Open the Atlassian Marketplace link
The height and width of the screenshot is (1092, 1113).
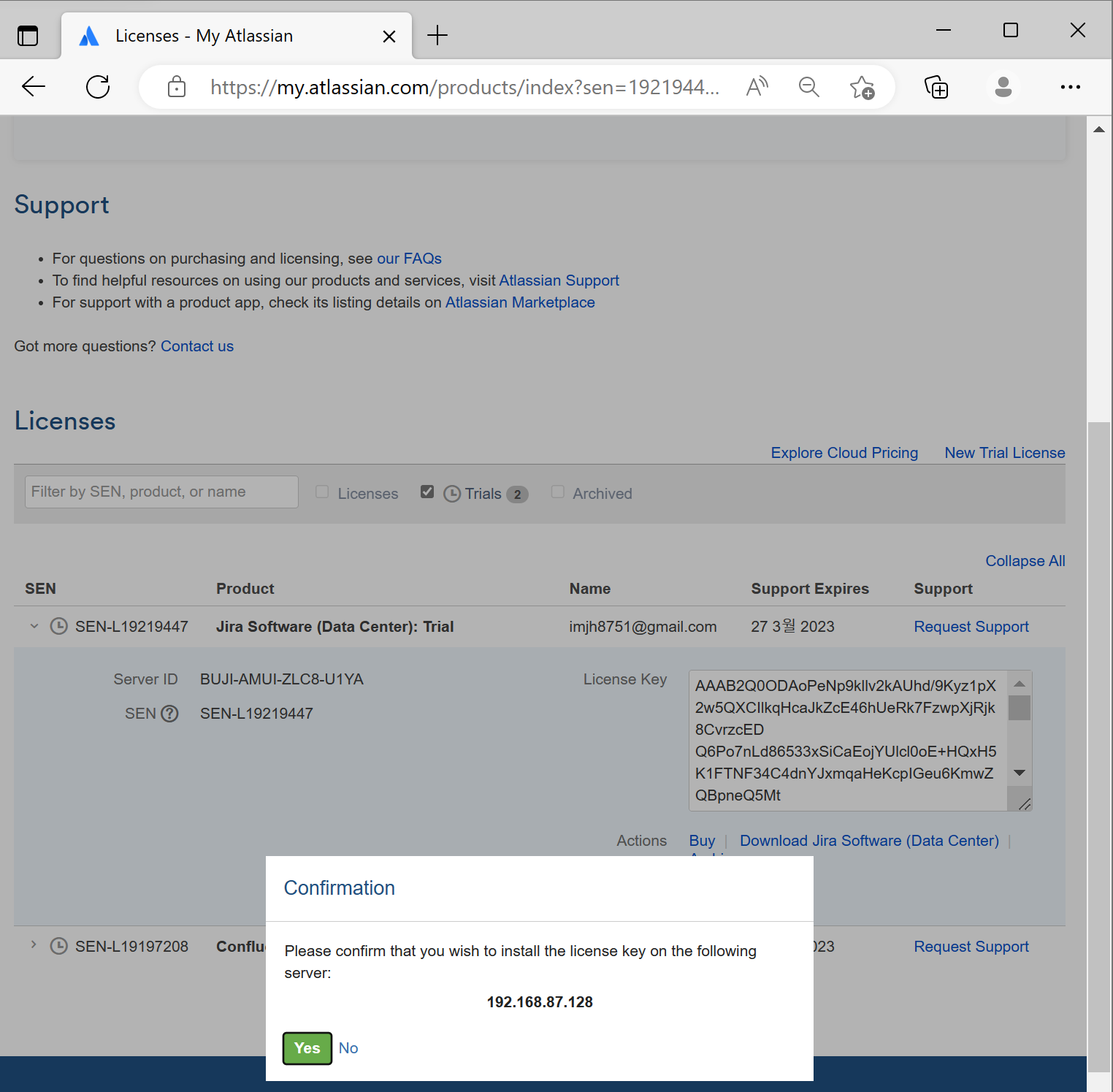pos(520,302)
